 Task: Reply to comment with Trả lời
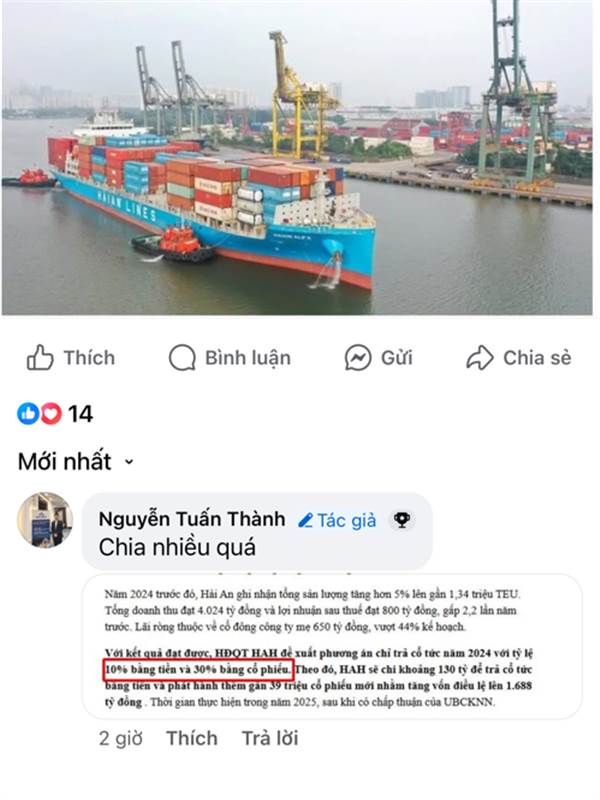click(270, 738)
